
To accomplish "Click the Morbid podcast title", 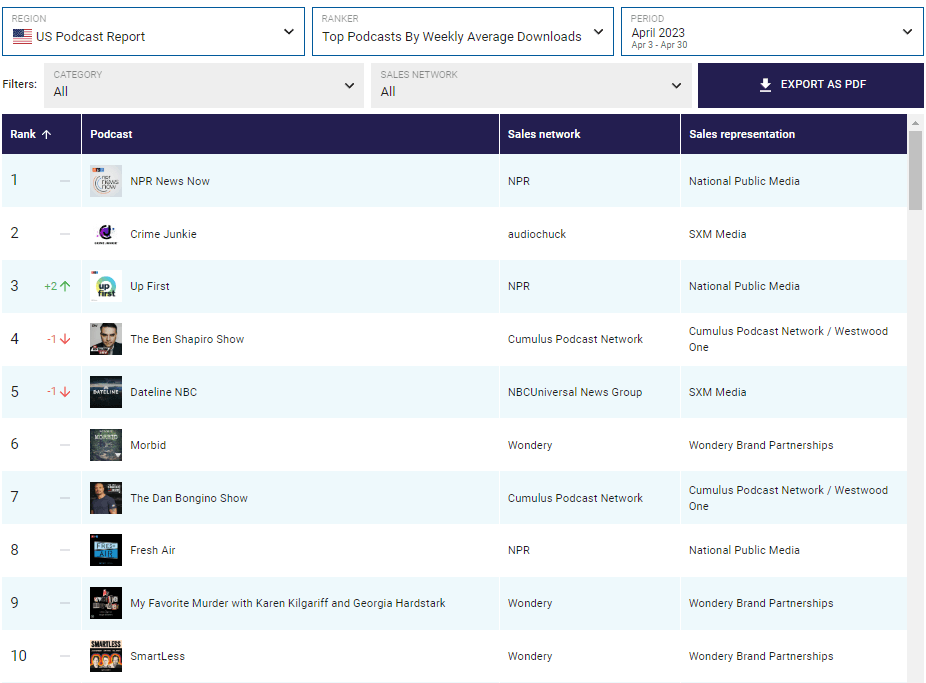I will pos(148,445).
